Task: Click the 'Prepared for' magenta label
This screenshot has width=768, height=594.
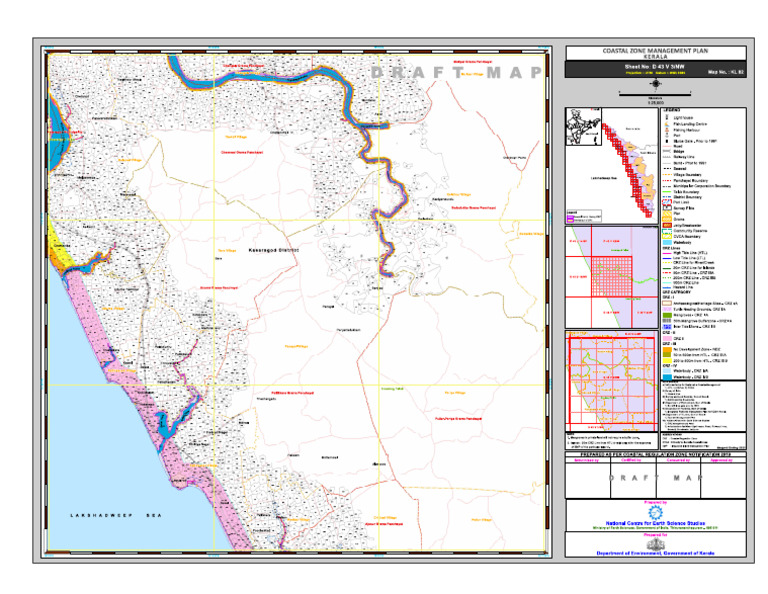Action: point(655,535)
